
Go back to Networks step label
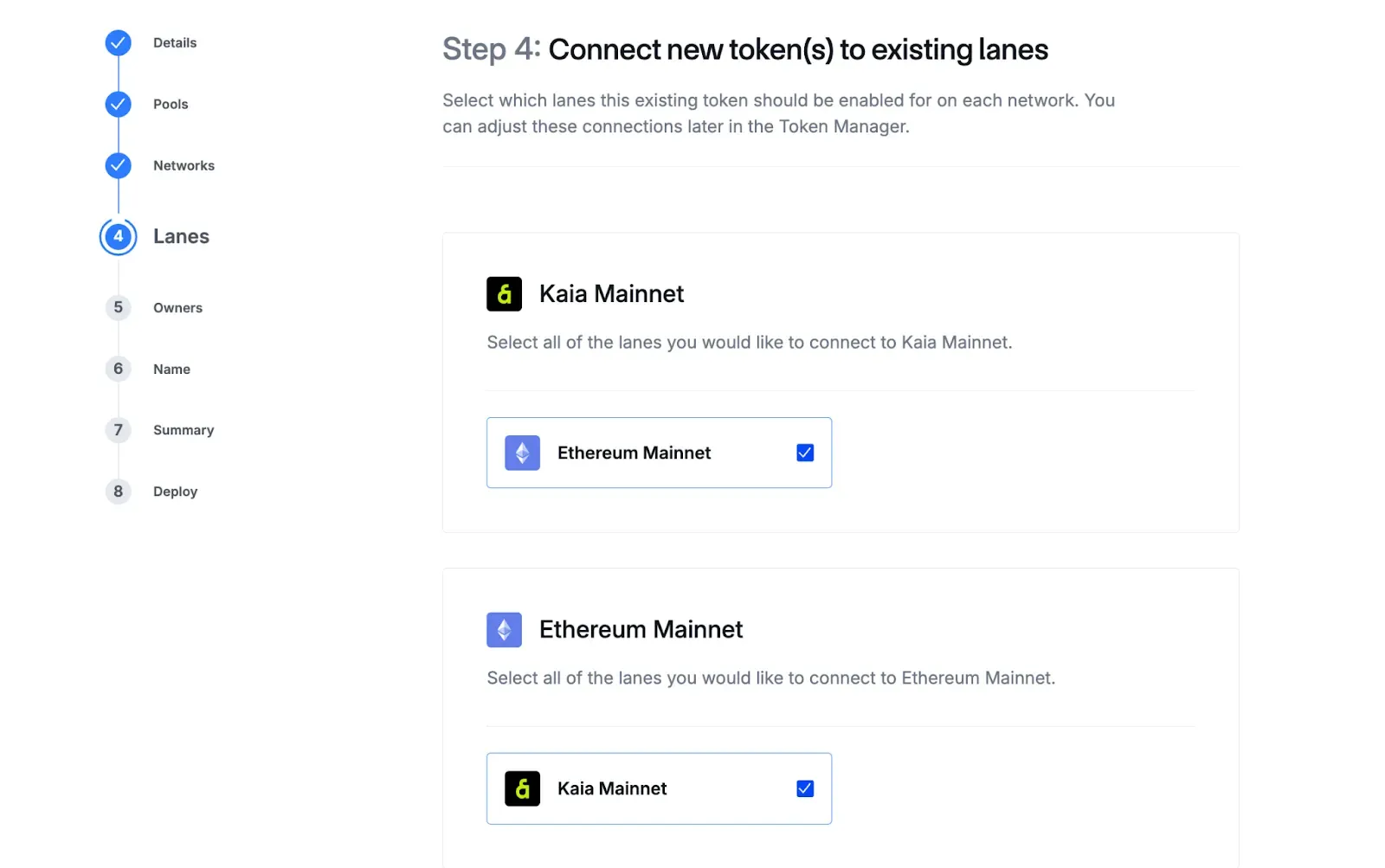184,166
